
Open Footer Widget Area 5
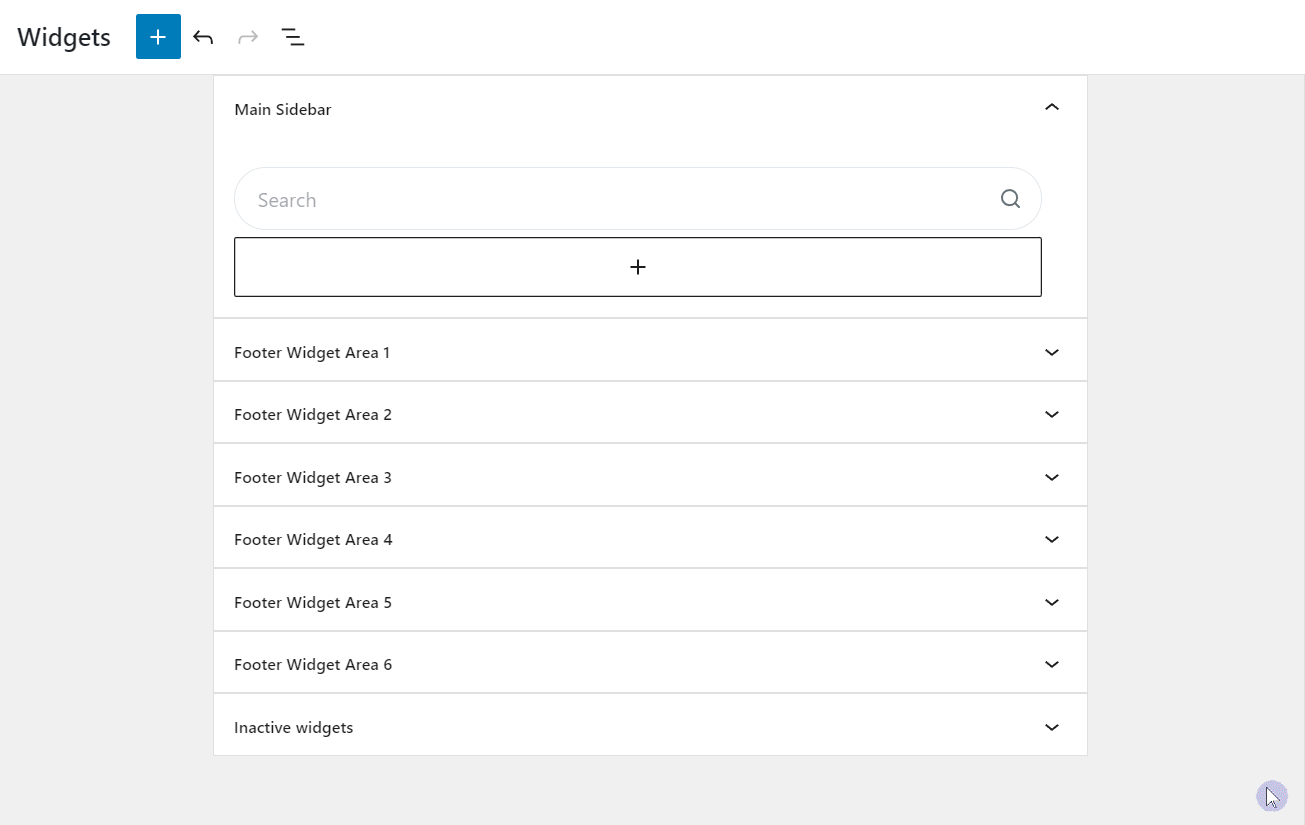click(x=1051, y=601)
